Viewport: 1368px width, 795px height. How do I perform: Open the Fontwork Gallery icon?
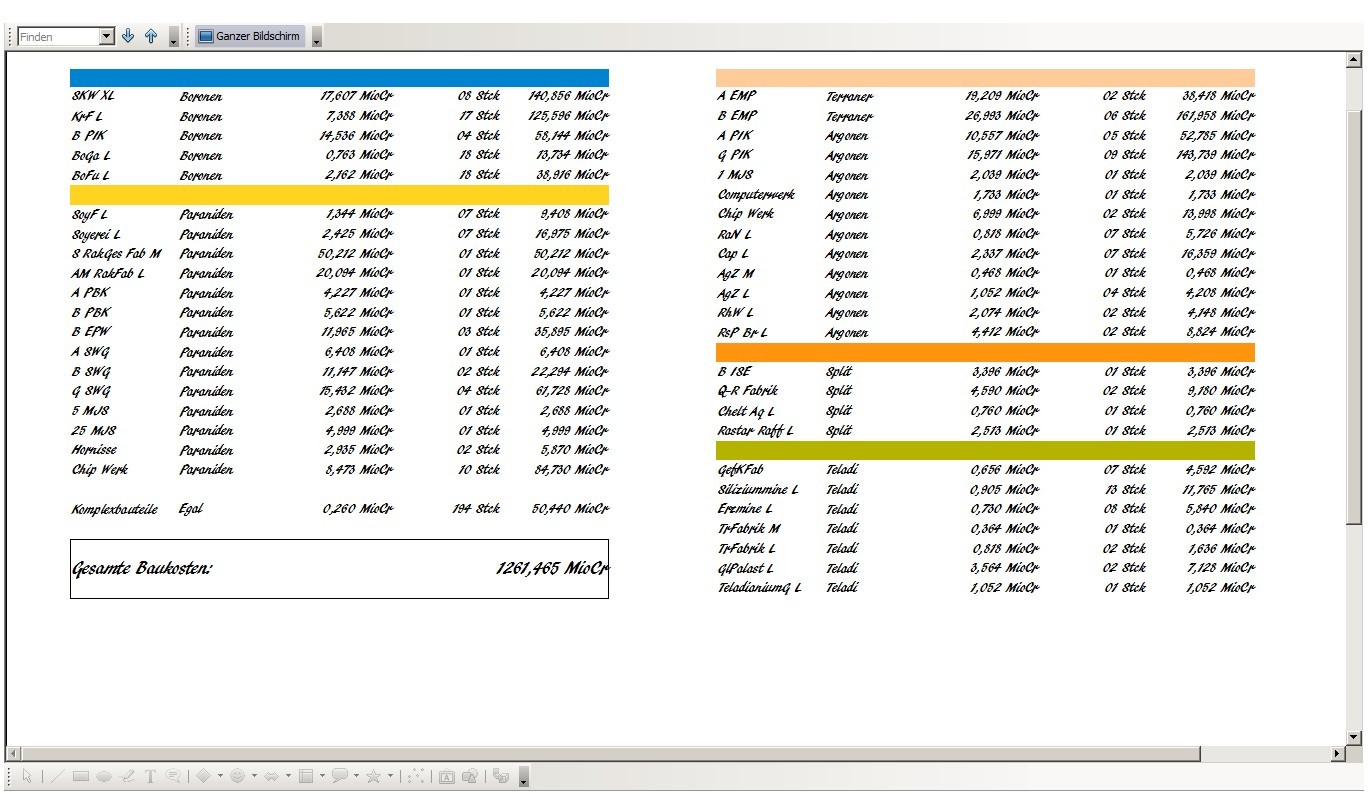pyautogui.click(x=447, y=776)
